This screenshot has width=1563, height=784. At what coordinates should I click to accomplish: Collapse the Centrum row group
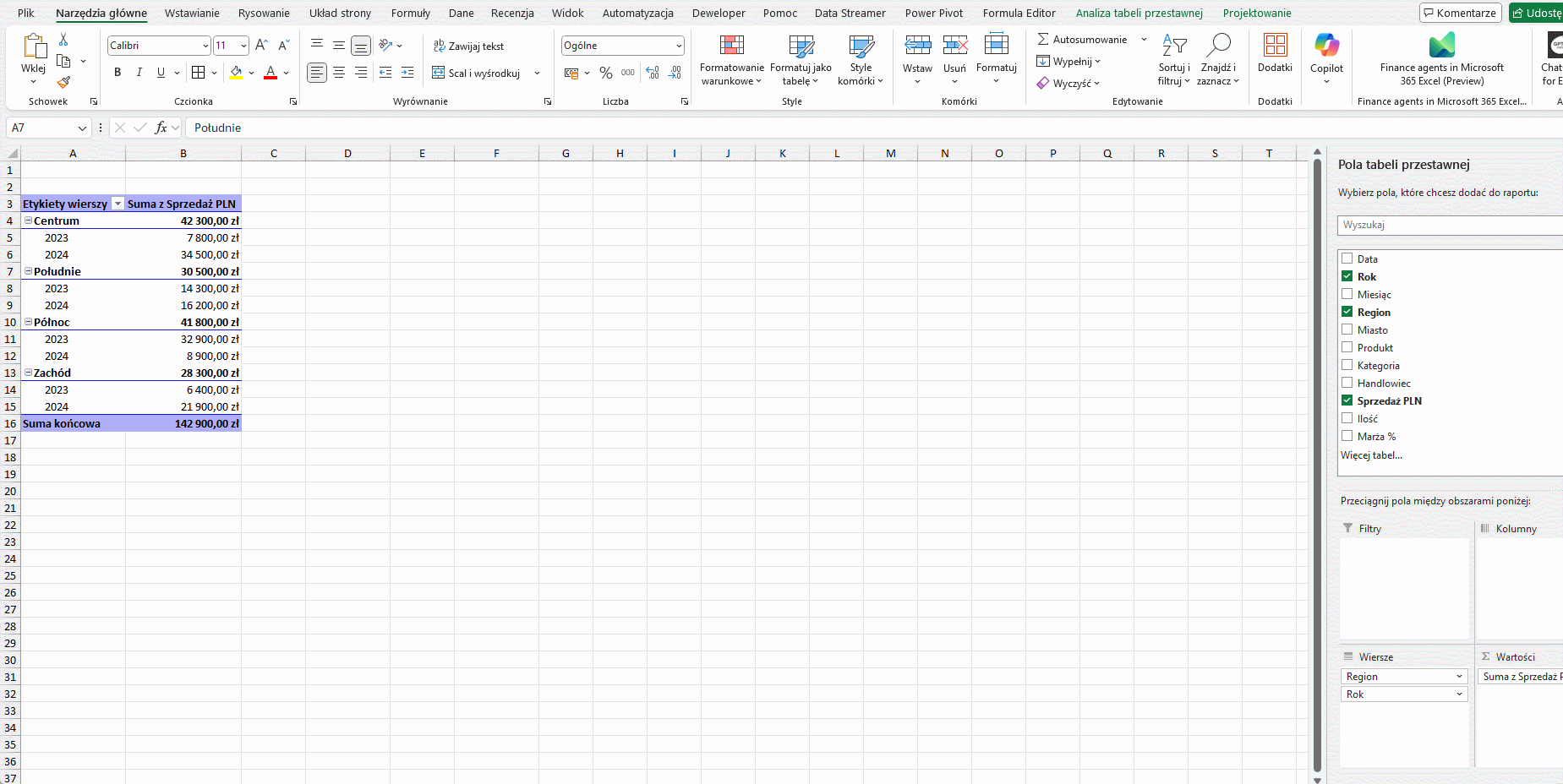28,220
